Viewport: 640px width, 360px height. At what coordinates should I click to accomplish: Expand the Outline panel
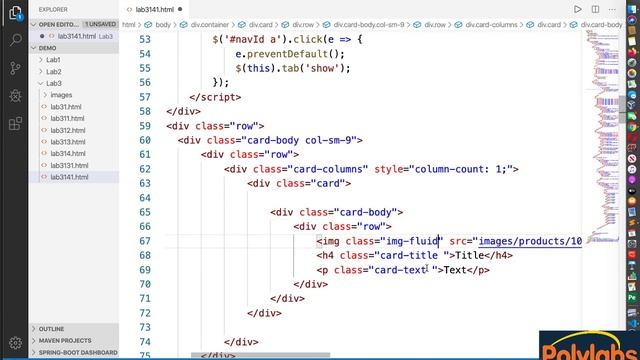pyautogui.click(x=33, y=329)
